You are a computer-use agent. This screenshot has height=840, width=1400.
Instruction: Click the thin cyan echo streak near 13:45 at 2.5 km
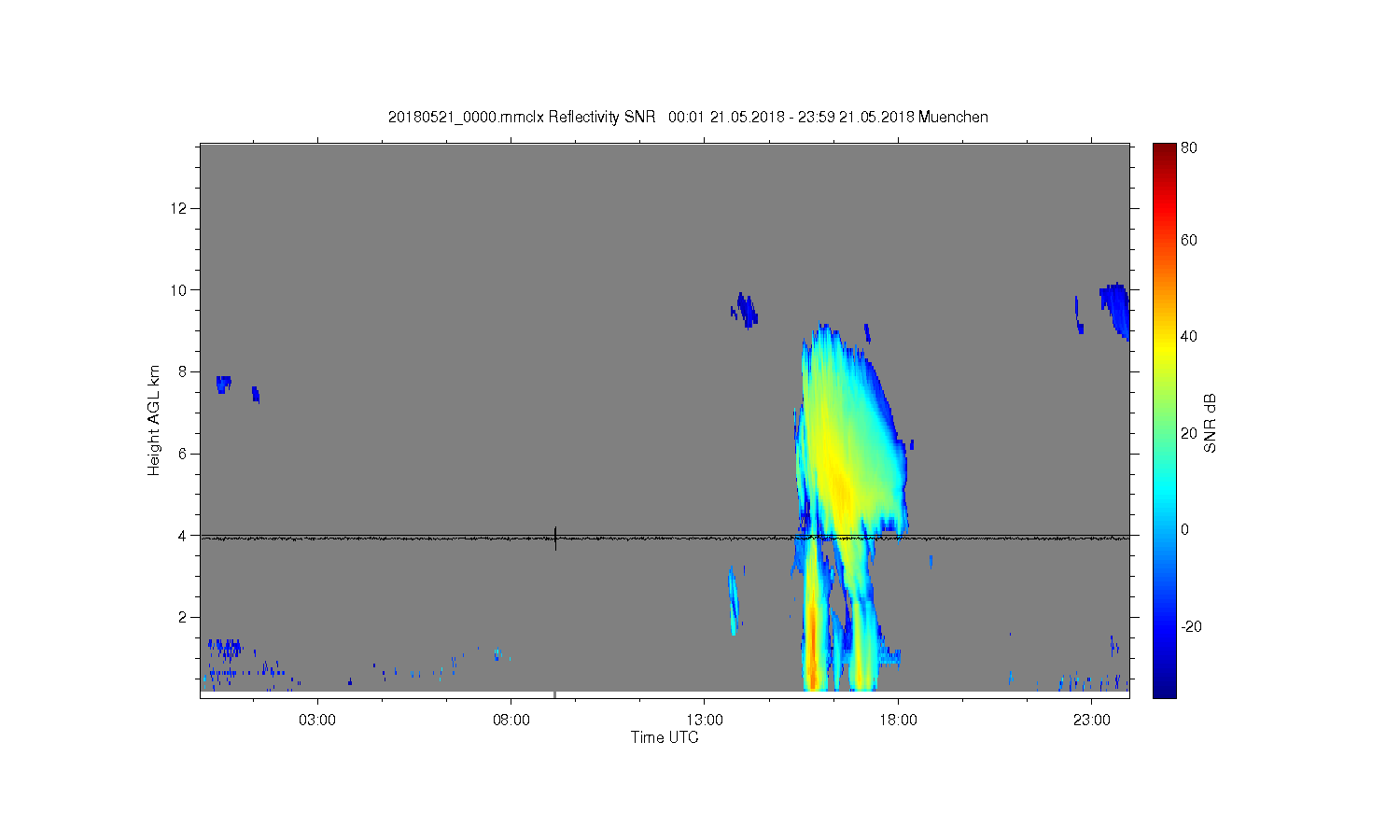(x=733, y=600)
